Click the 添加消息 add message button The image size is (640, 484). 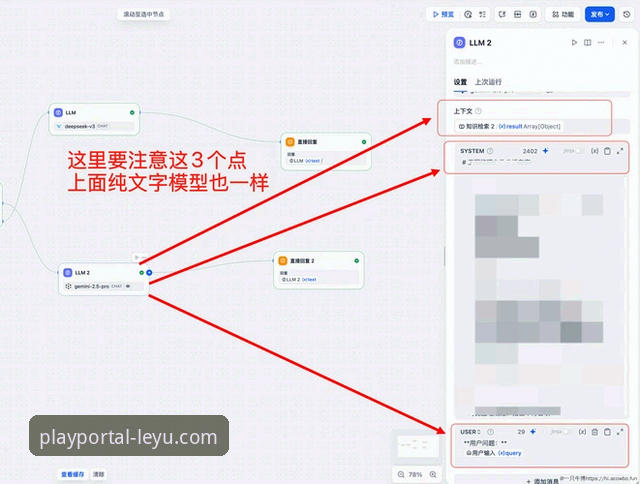pyautogui.click(x=543, y=481)
